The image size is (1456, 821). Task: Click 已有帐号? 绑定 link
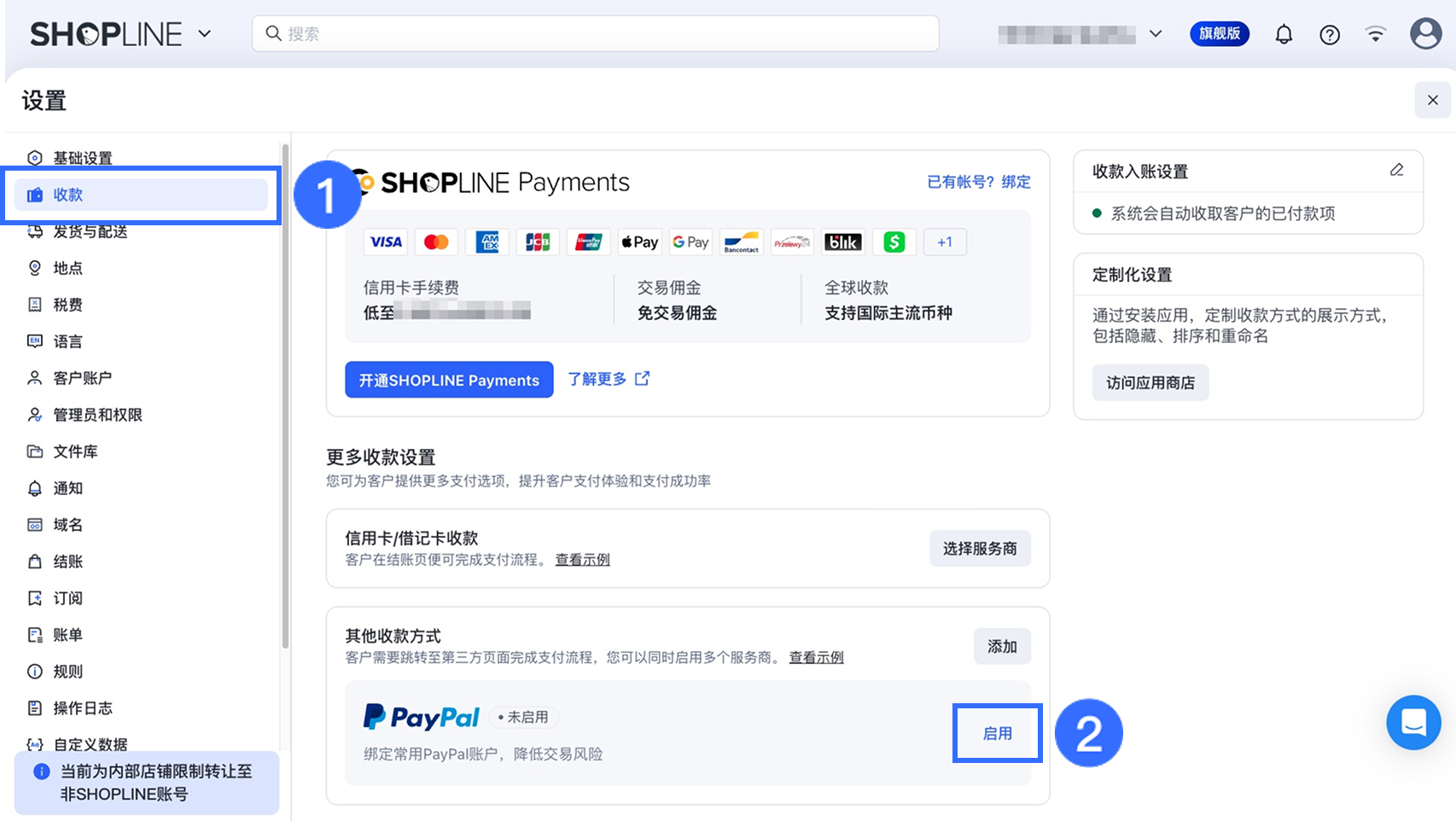pos(979,182)
